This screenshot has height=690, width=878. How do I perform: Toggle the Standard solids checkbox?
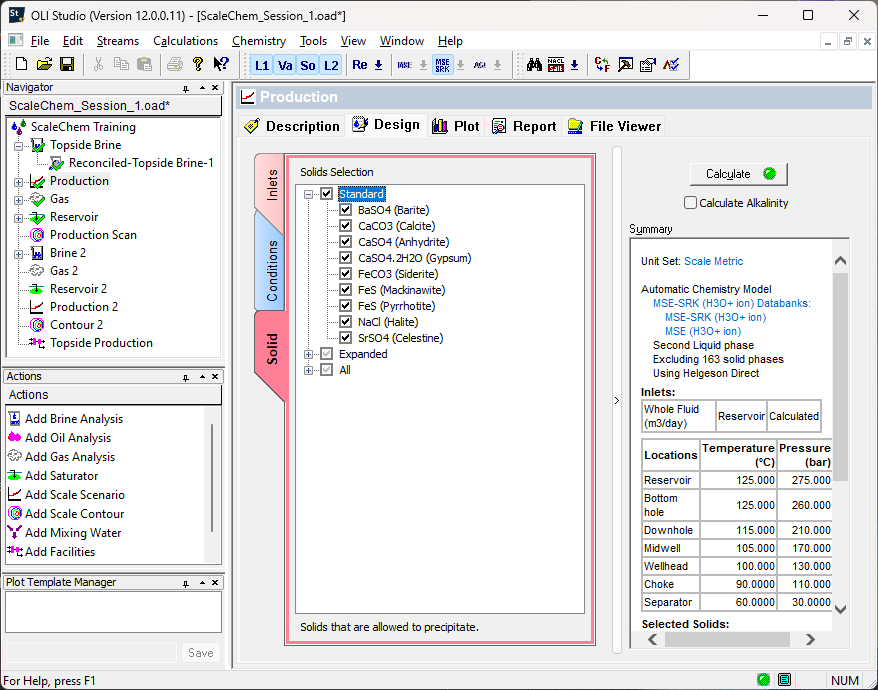[x=327, y=194]
